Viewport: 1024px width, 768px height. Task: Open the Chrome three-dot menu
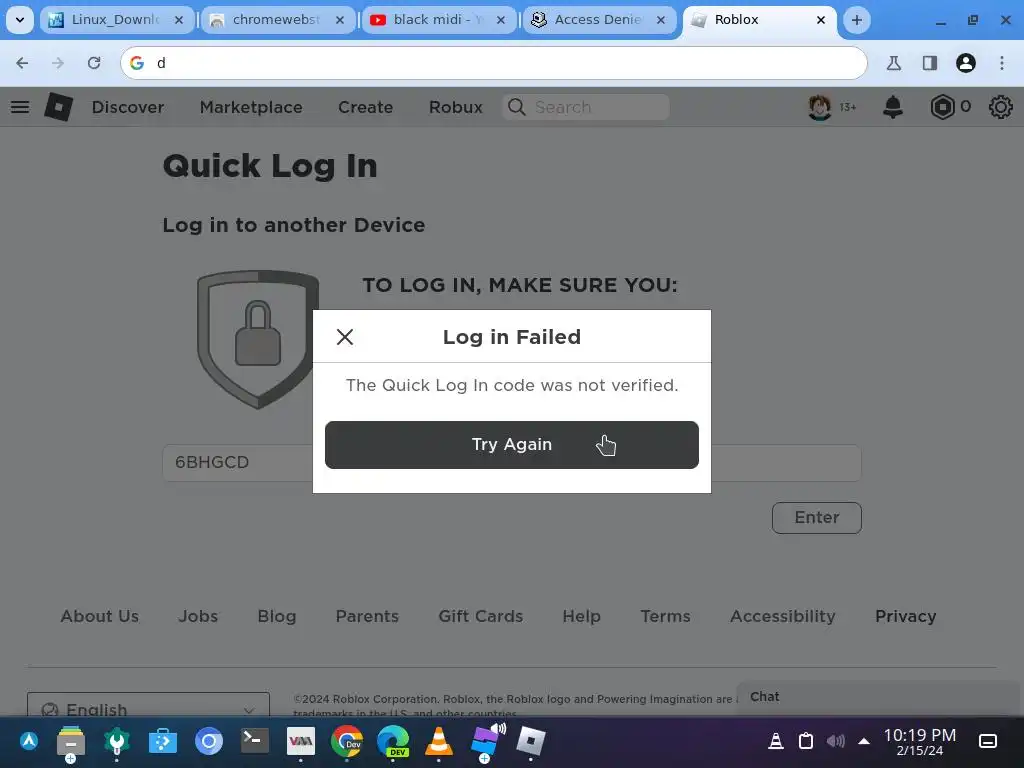(x=1002, y=63)
